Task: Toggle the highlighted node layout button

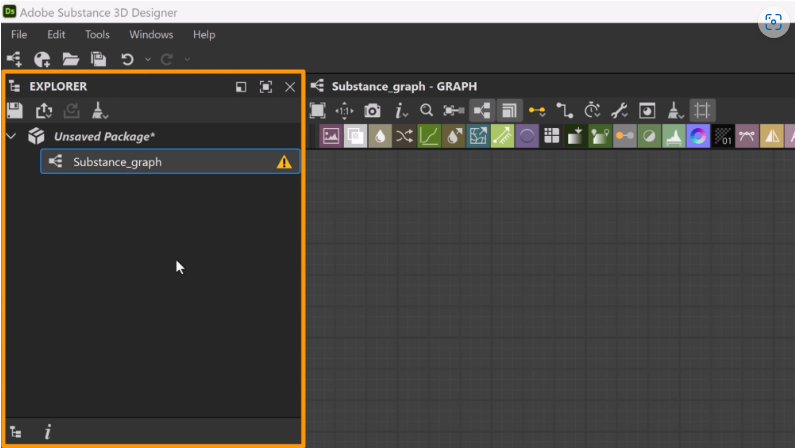Action: (x=482, y=110)
